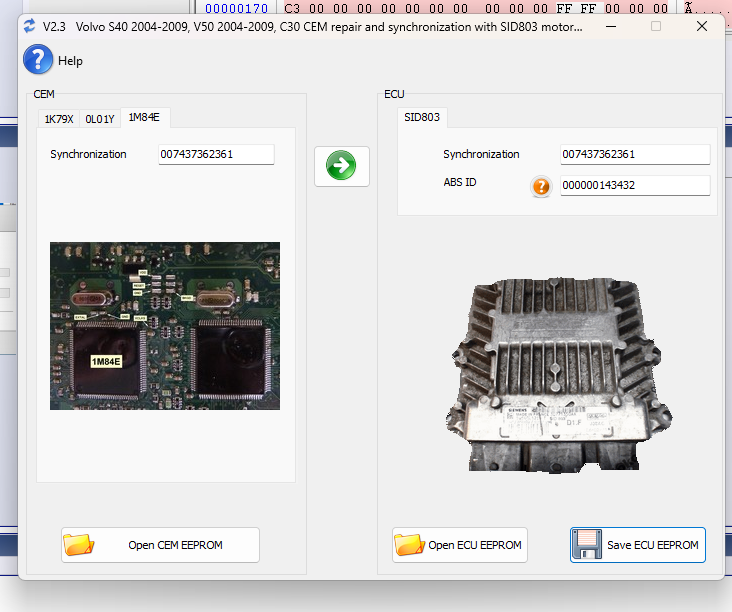The width and height of the screenshot is (732, 612).
Task: Click the sync arrows app icon in title bar
Action: 29,26
